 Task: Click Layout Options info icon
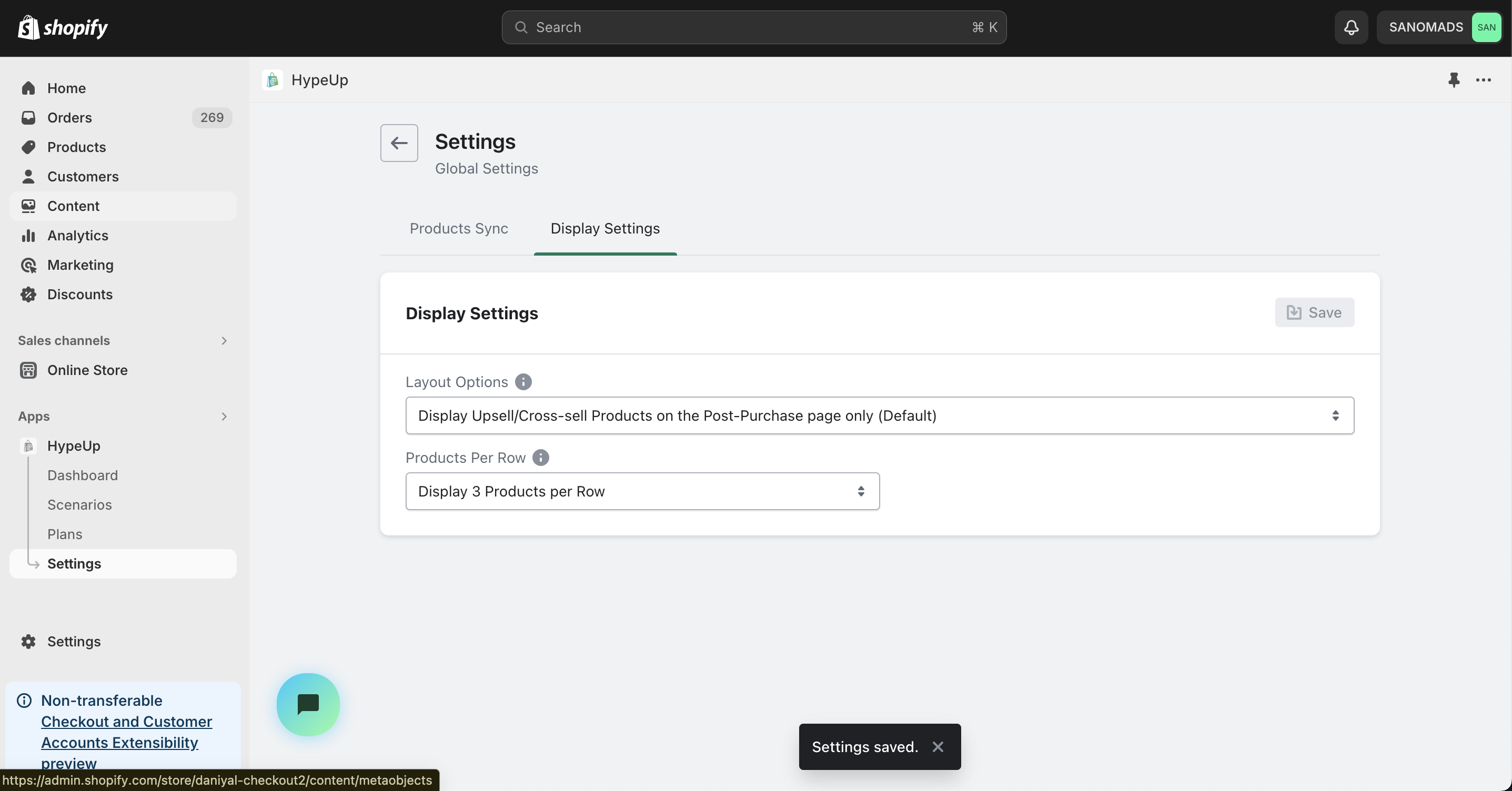pyautogui.click(x=523, y=382)
